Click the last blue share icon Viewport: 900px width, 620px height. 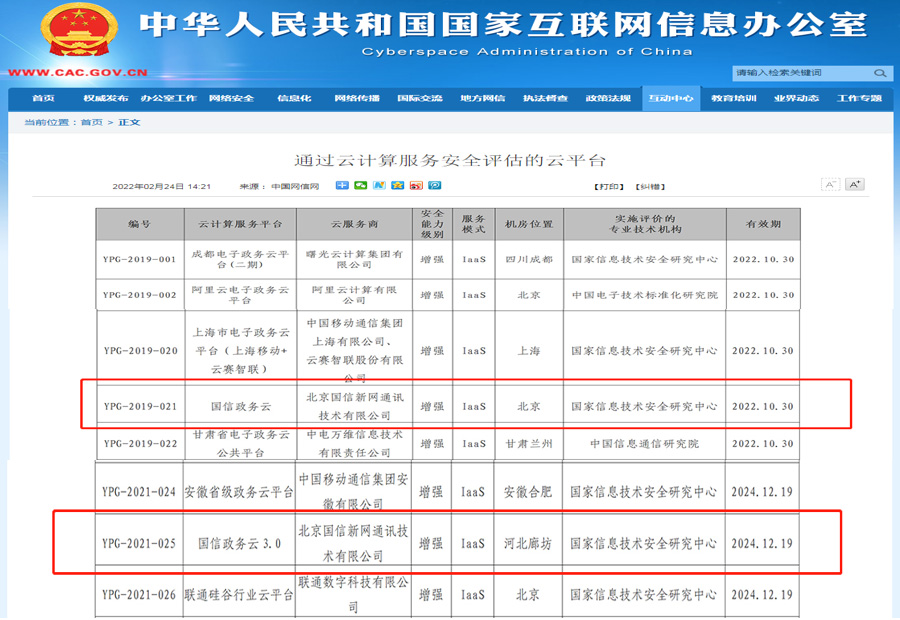coord(435,186)
